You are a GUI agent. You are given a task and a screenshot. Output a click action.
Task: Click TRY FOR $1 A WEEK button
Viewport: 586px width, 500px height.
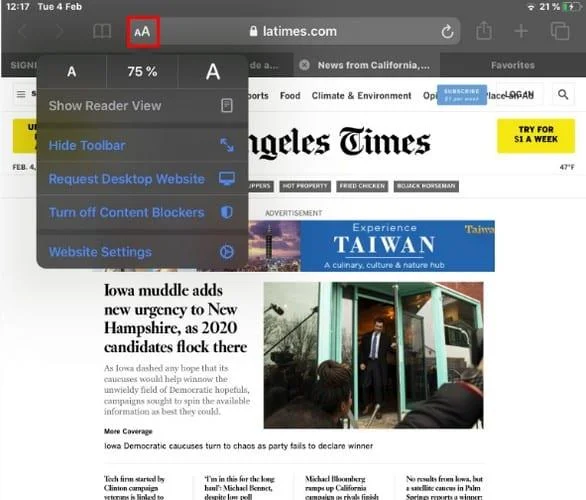click(x=536, y=135)
